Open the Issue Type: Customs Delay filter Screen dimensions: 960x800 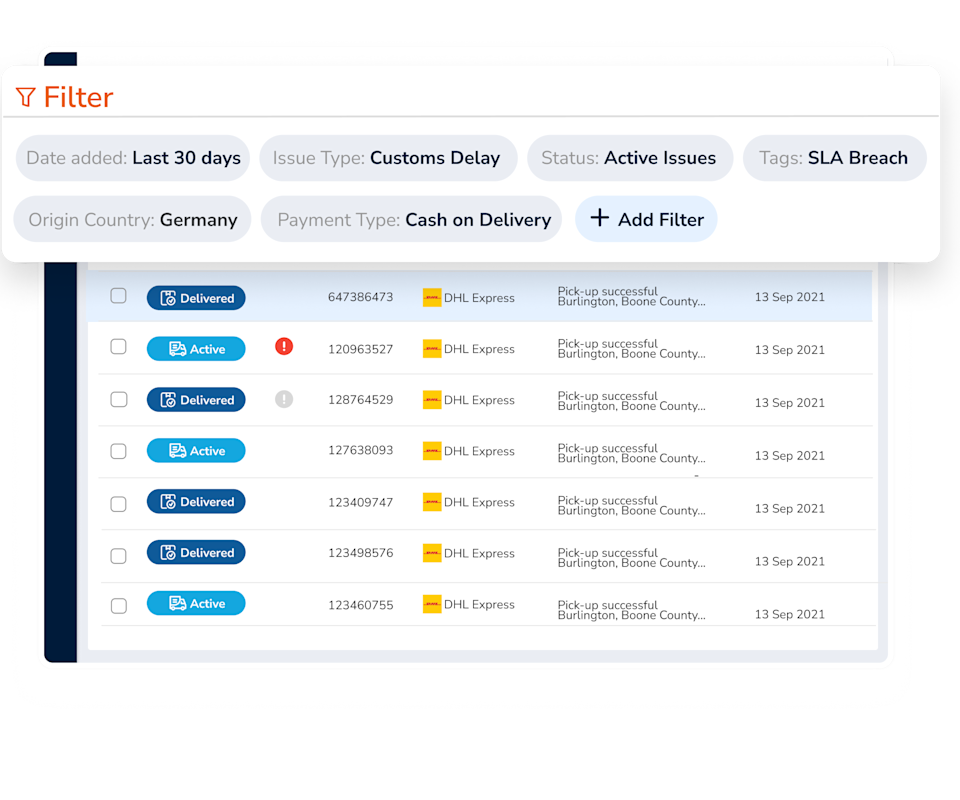point(388,158)
